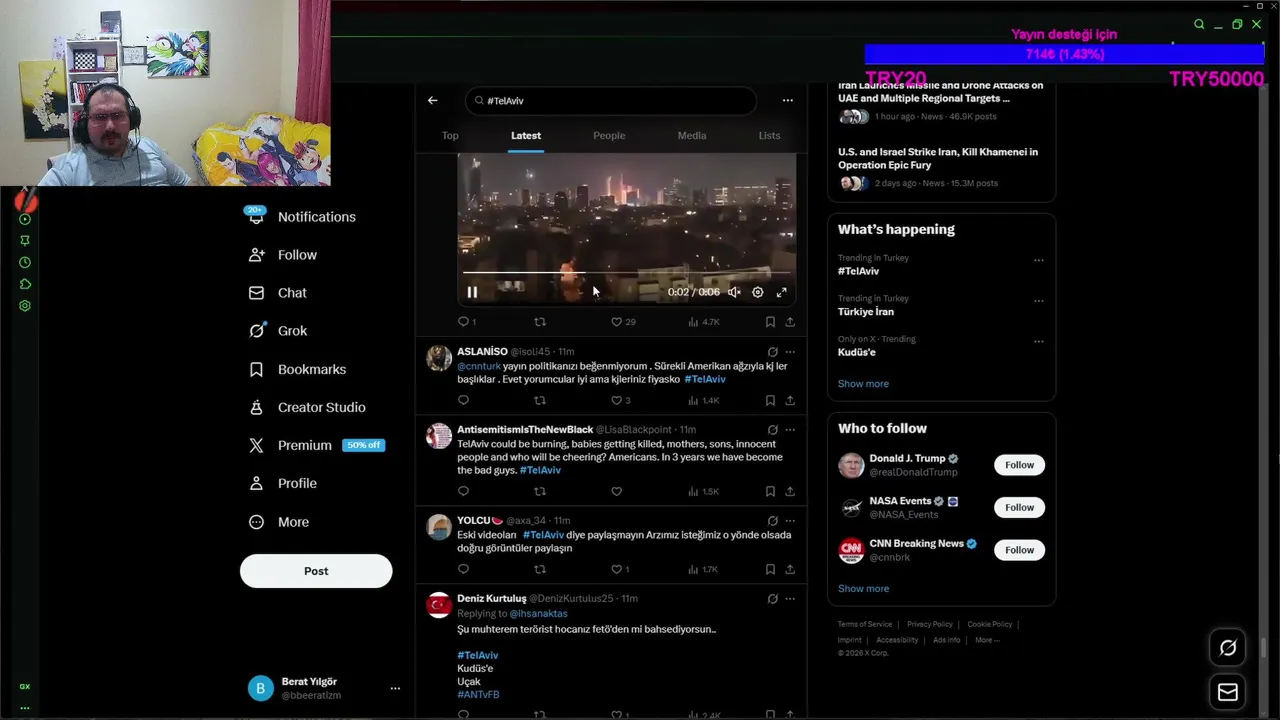Screen dimensions: 1280x720
Task: Click the white Post button
Action: pyautogui.click(x=316, y=571)
